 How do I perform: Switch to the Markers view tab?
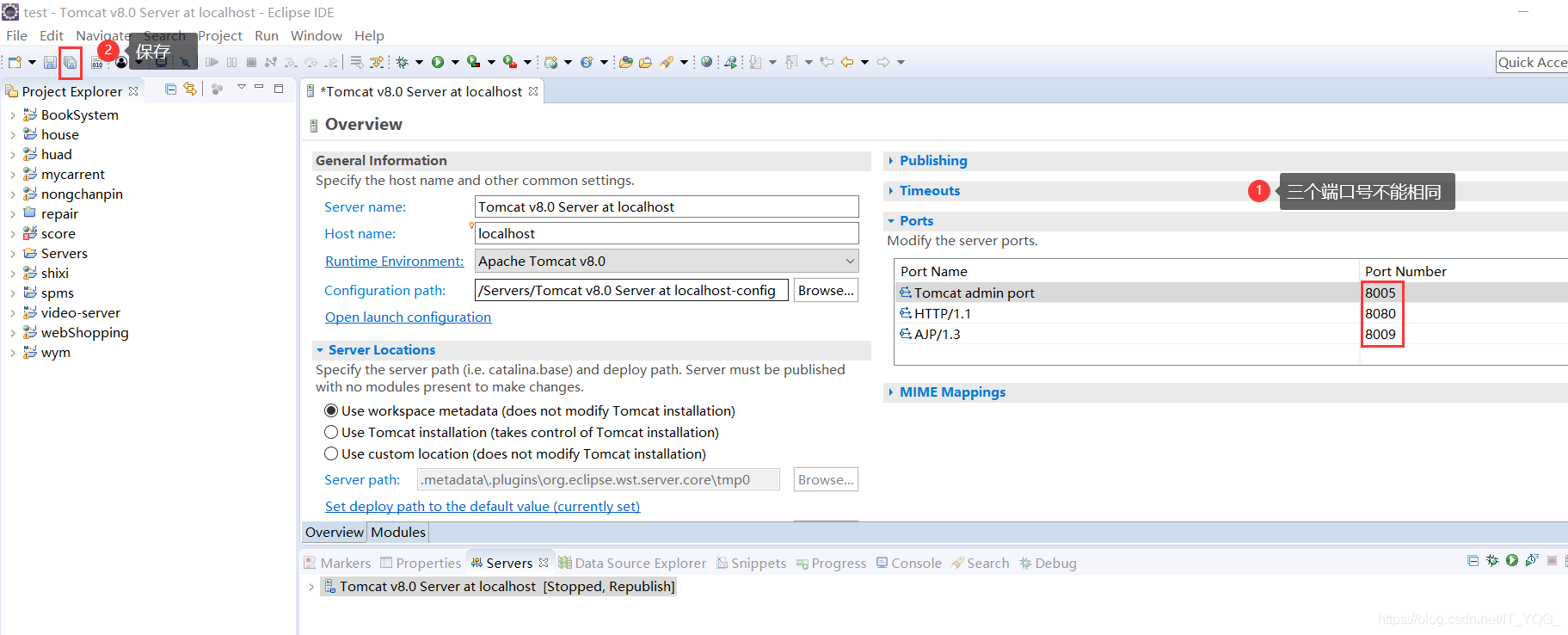click(x=337, y=563)
